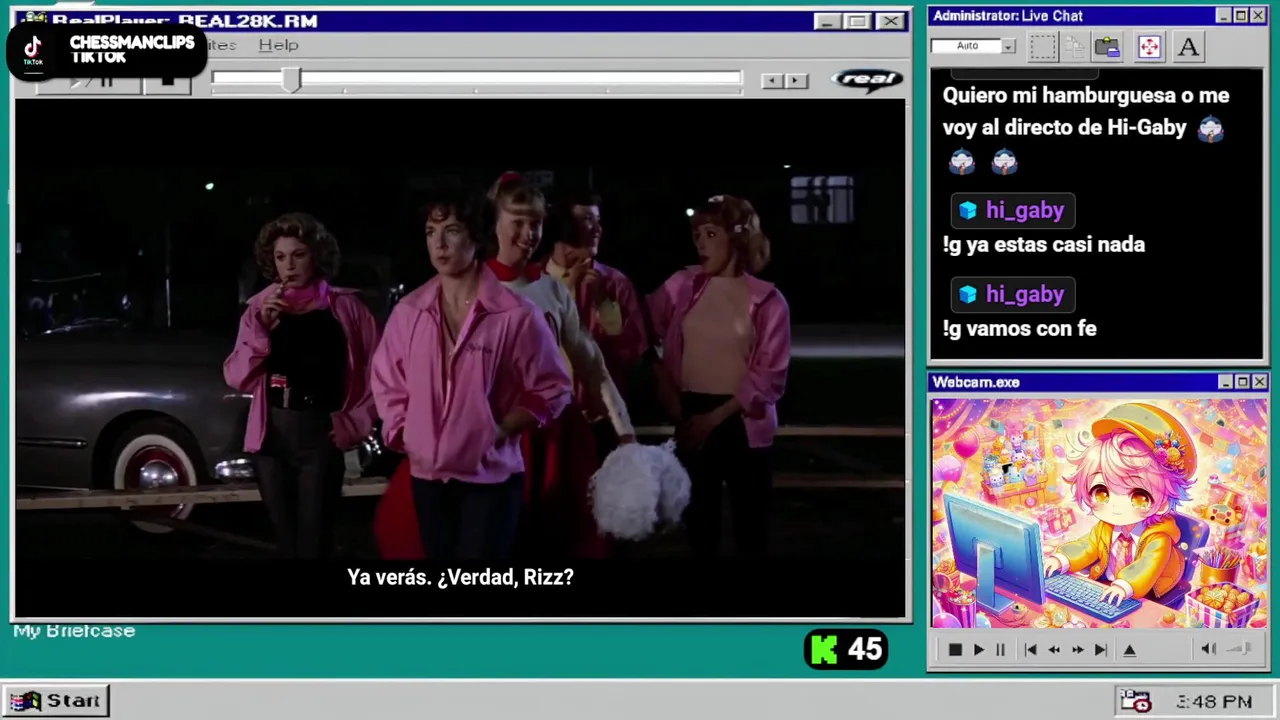The height and width of the screenshot is (720, 1280).
Task: Click the right arrow button beside seek bar
Action: (x=796, y=81)
